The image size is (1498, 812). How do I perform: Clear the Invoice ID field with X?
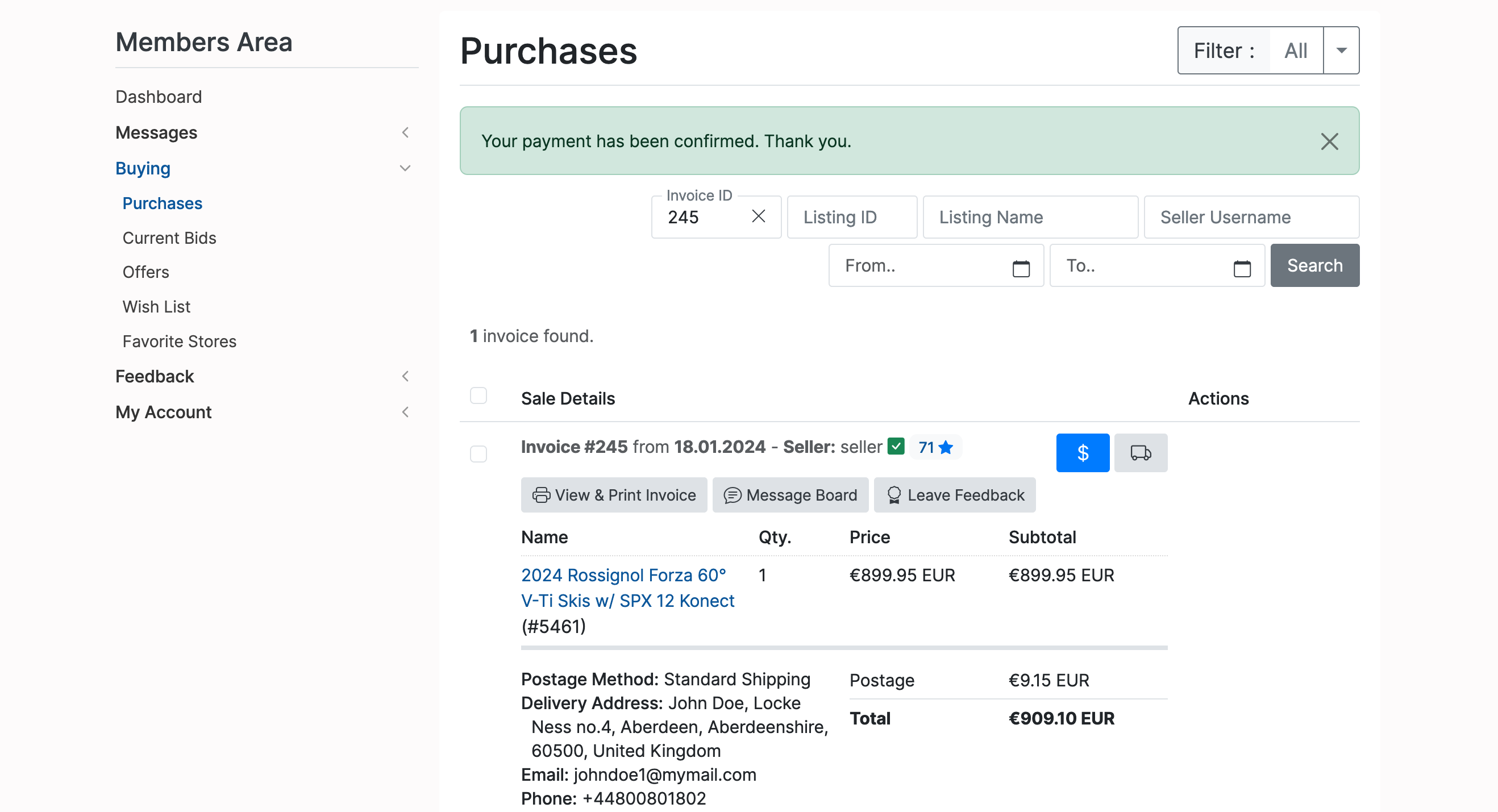[758, 216]
